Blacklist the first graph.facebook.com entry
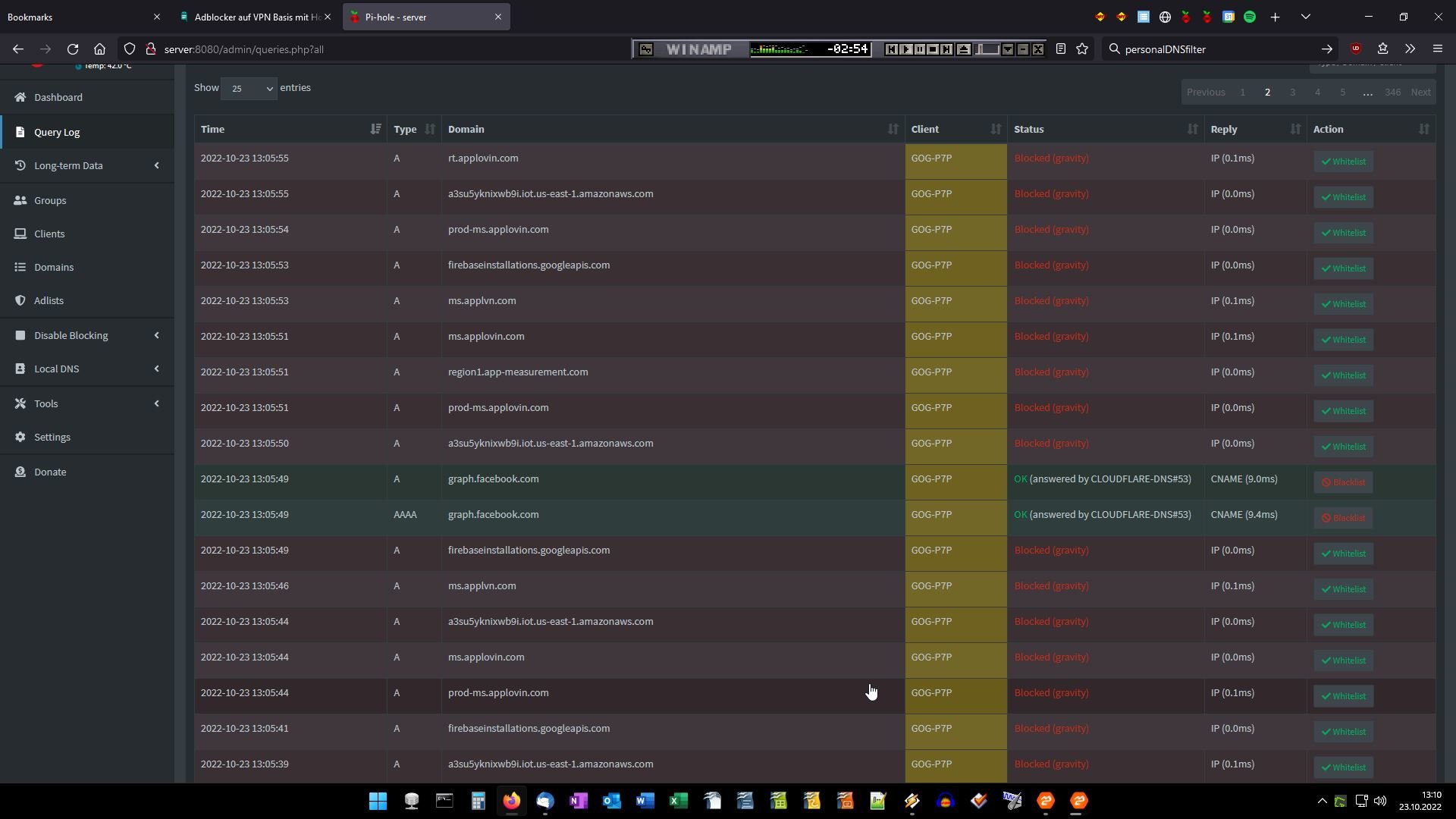This screenshot has width=1456, height=819. pos(1342,482)
